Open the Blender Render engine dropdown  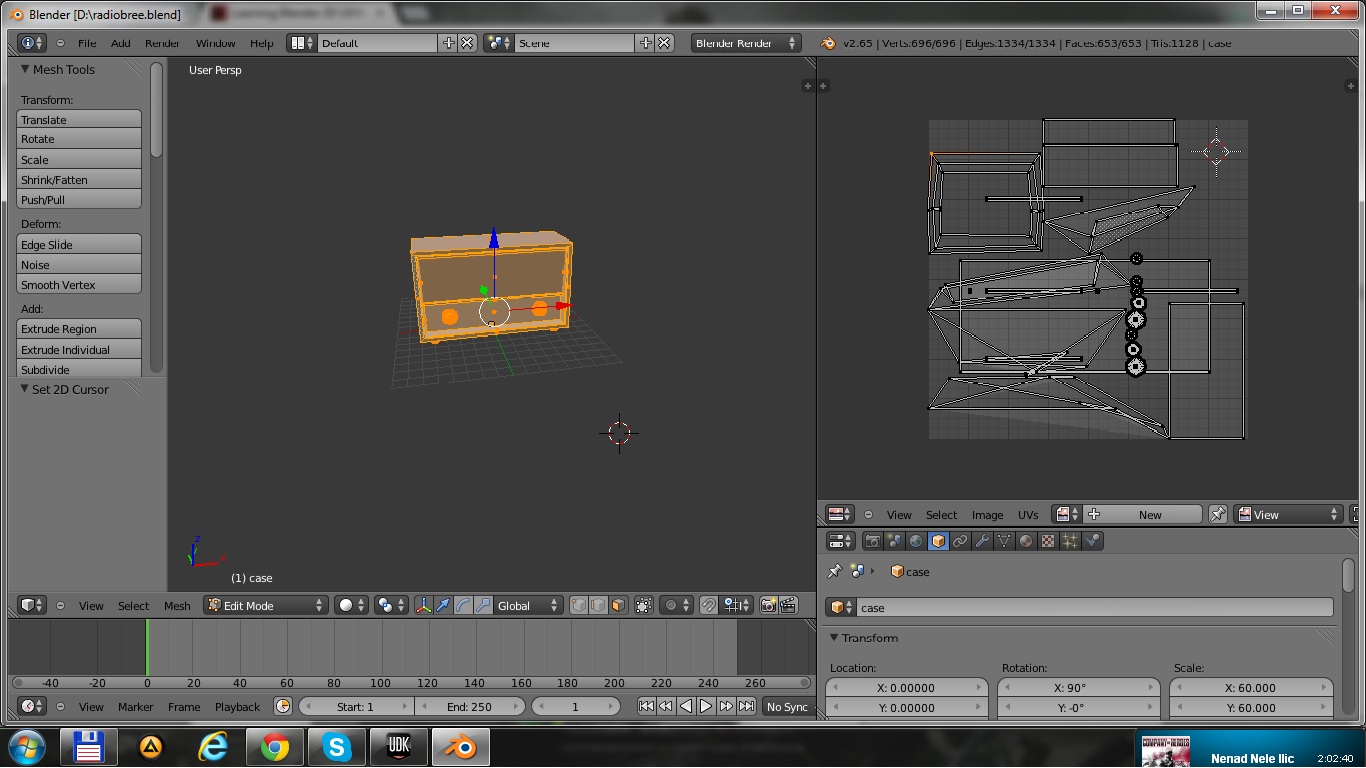[x=746, y=43]
